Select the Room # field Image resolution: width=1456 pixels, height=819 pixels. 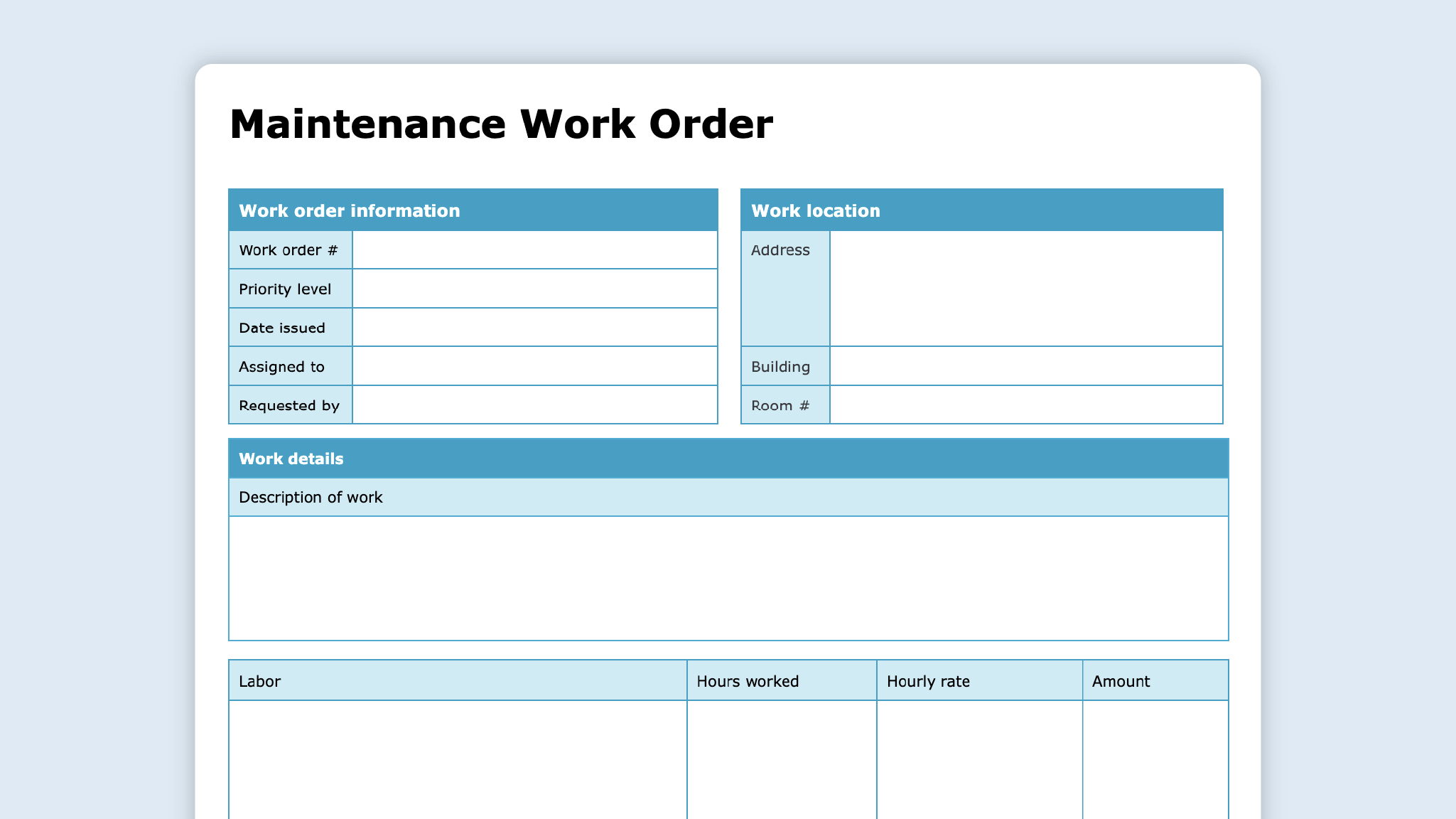point(1025,405)
